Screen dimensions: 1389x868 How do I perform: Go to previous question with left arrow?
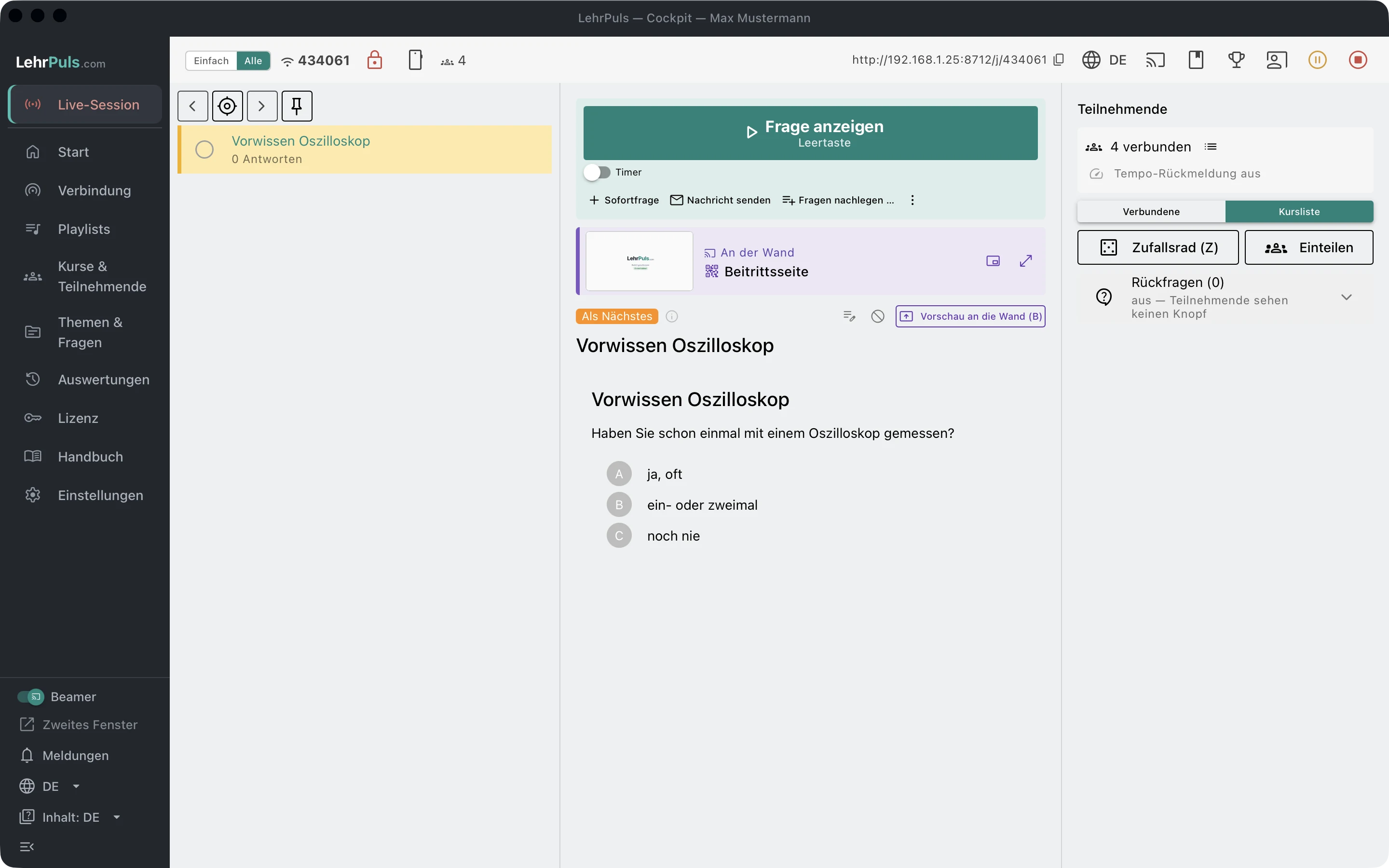192,106
